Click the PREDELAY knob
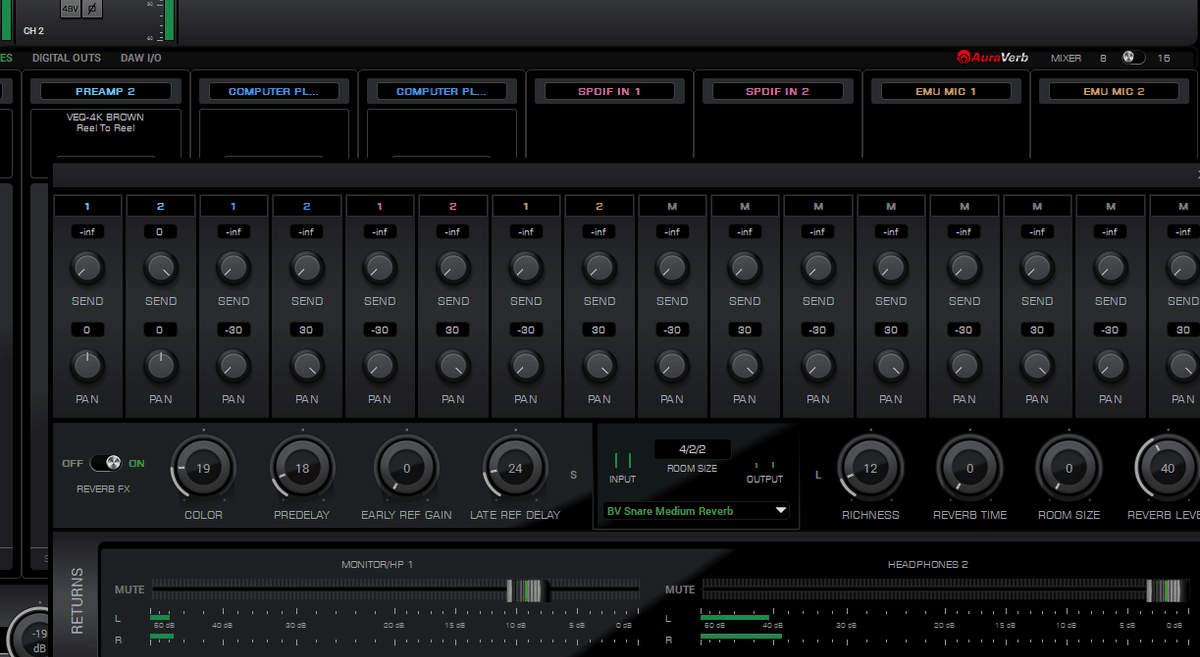Viewport: 1200px width, 657px height. 302,468
